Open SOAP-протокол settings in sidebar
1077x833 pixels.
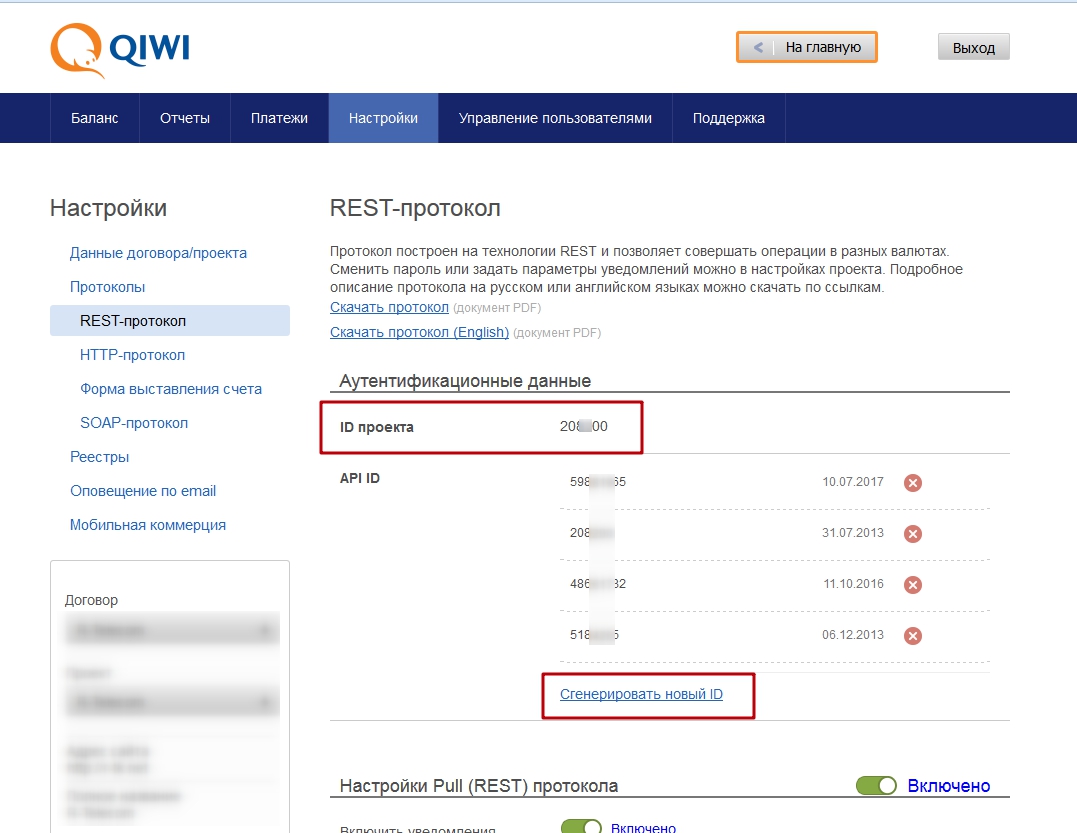[x=134, y=423]
